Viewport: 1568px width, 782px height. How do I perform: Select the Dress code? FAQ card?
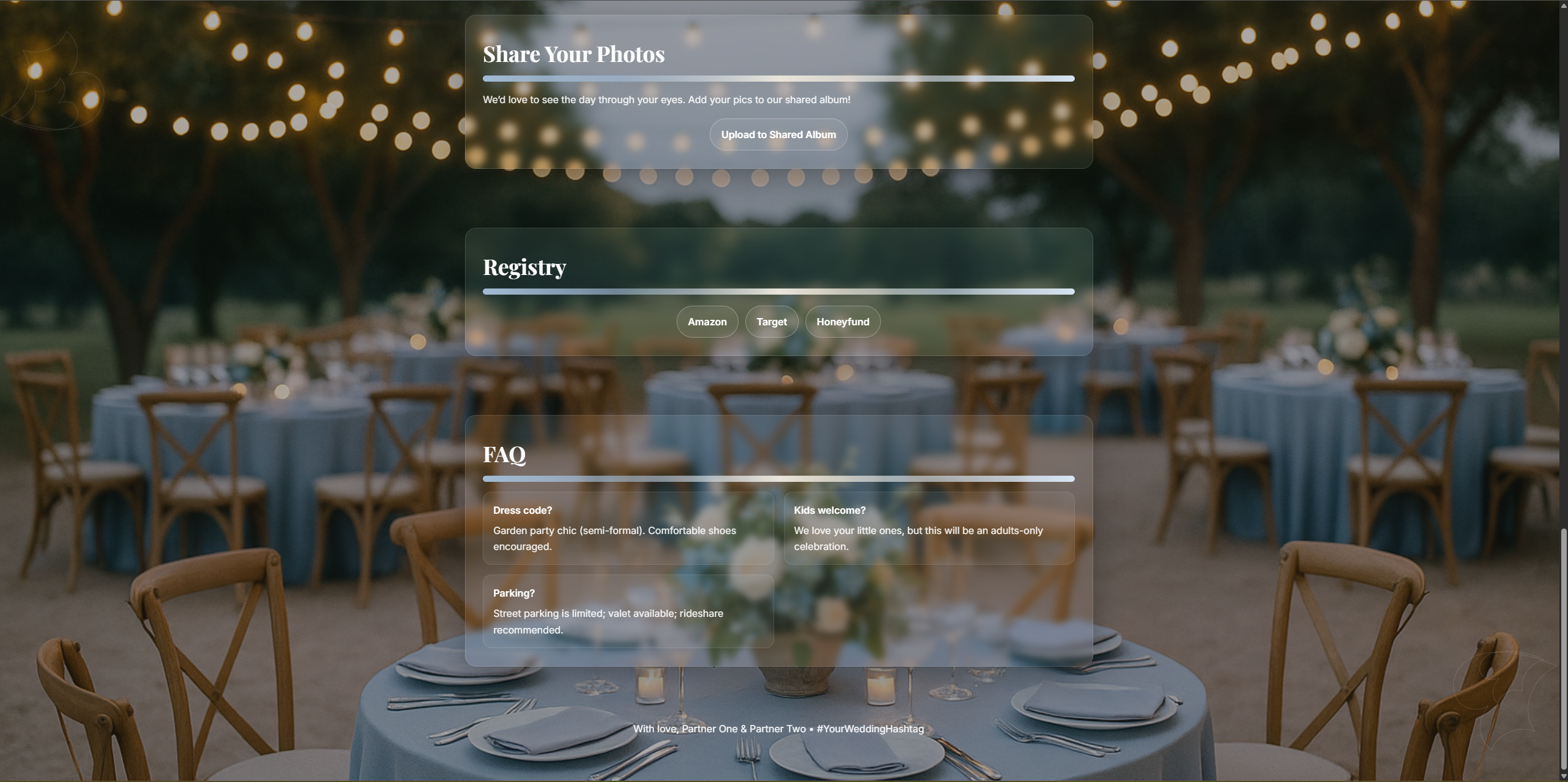click(x=628, y=528)
